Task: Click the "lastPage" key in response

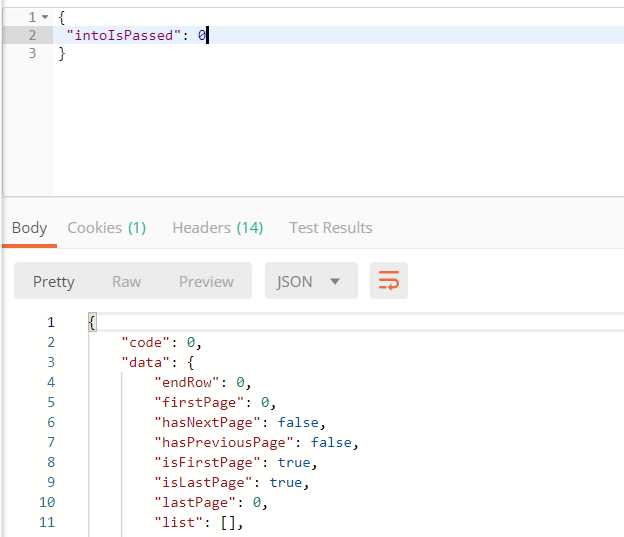Action: tap(195, 502)
